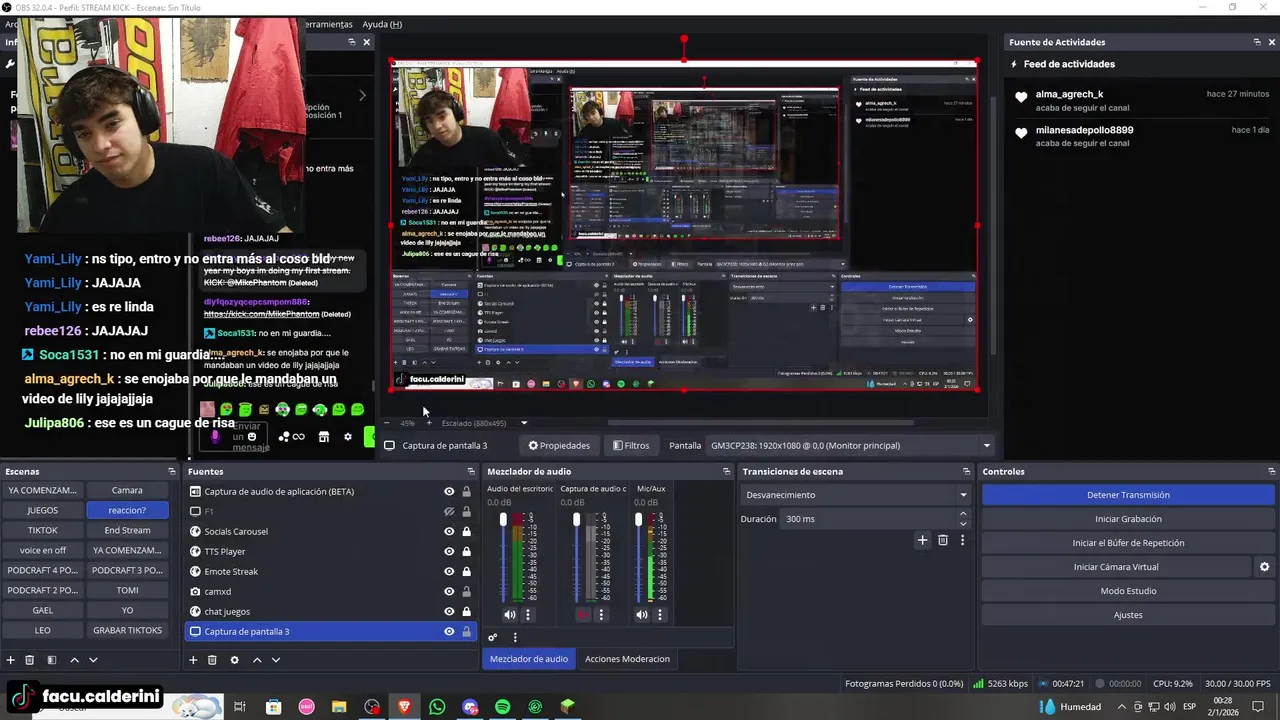Mute Audio del escritorio speaker icon
This screenshot has width=1280, height=720.
tap(510, 615)
